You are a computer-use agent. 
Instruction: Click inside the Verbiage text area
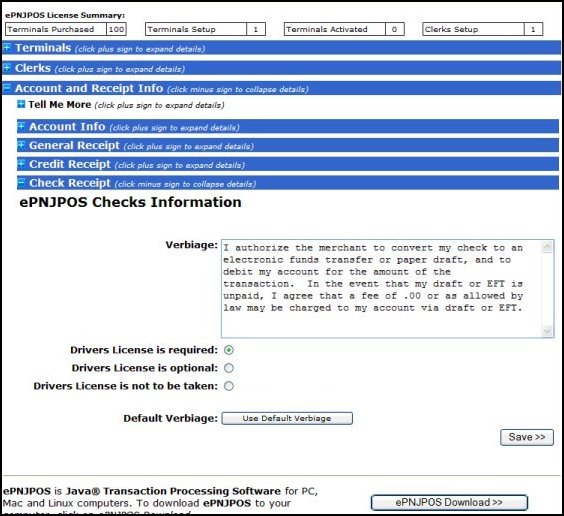[x=381, y=289]
